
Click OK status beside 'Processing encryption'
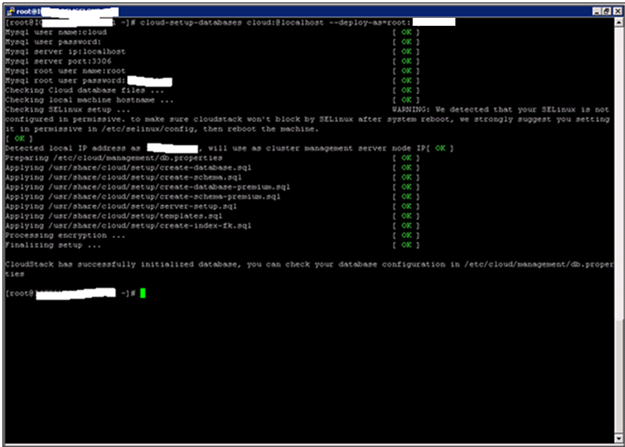point(406,235)
